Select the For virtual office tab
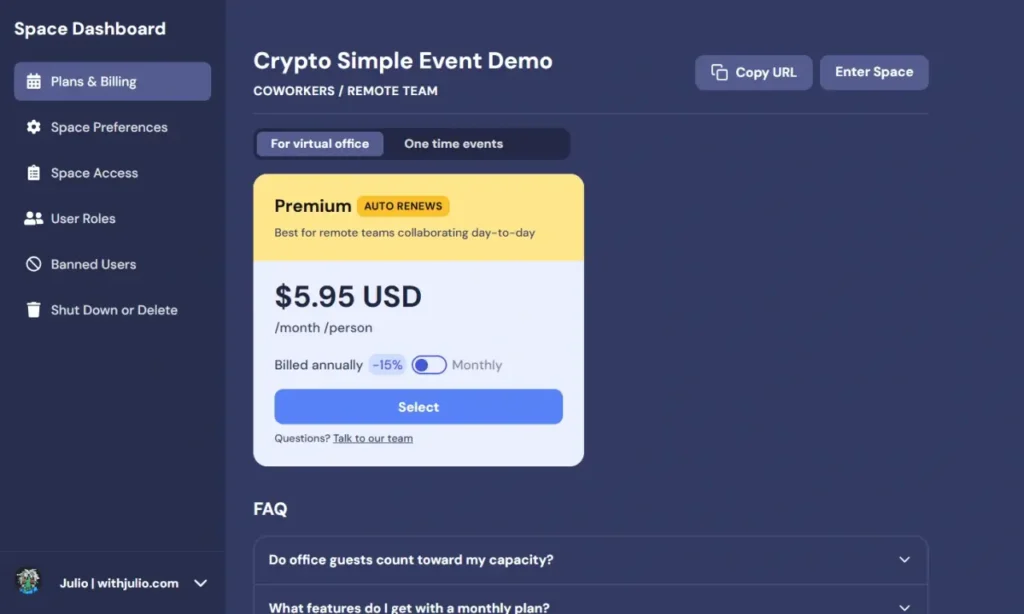Image resolution: width=1024 pixels, height=614 pixels. [319, 144]
